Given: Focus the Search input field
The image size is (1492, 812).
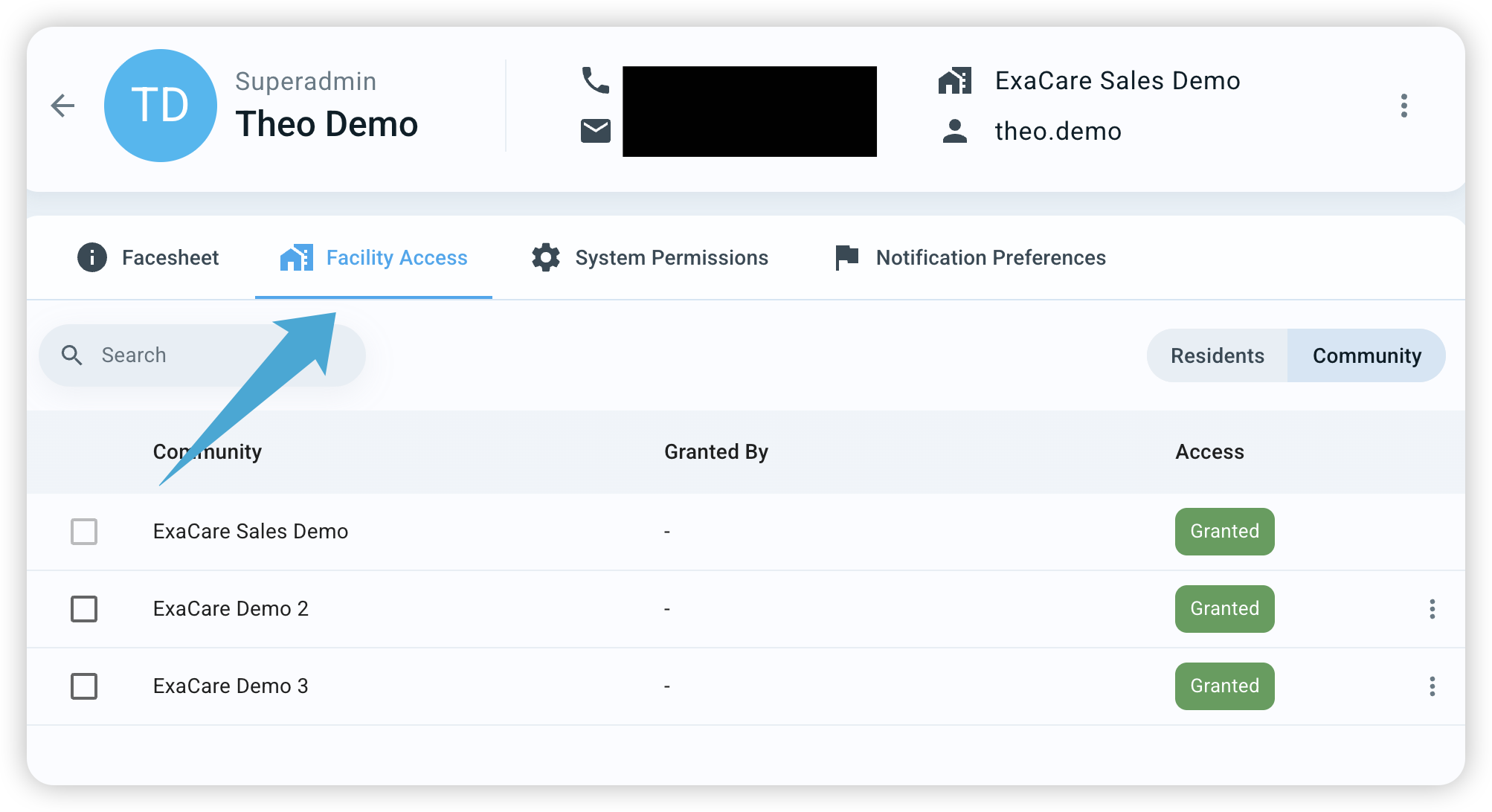Looking at the screenshot, I should click(202, 355).
